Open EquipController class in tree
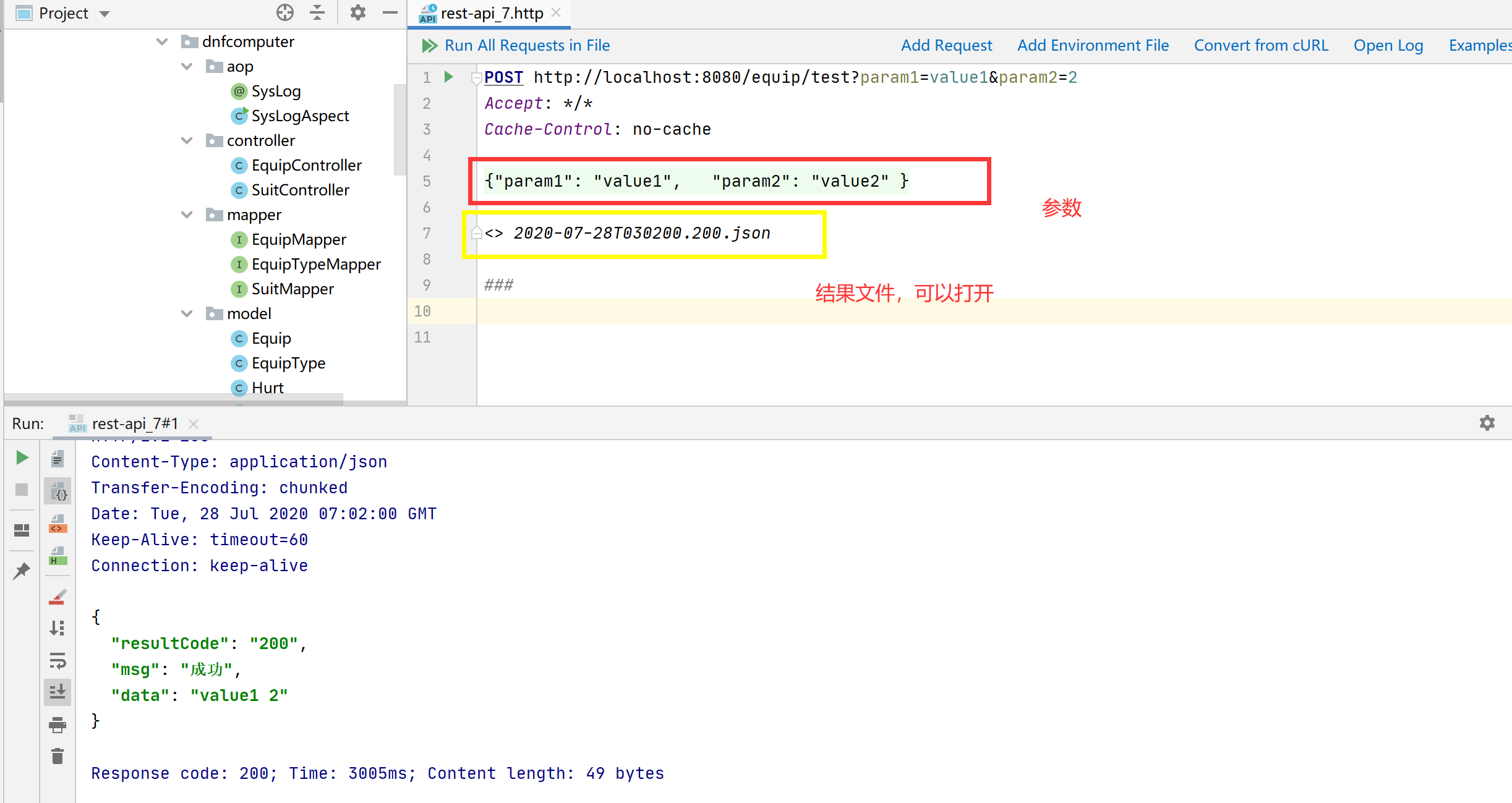Screen dimensions: 1512x803 click(x=306, y=166)
